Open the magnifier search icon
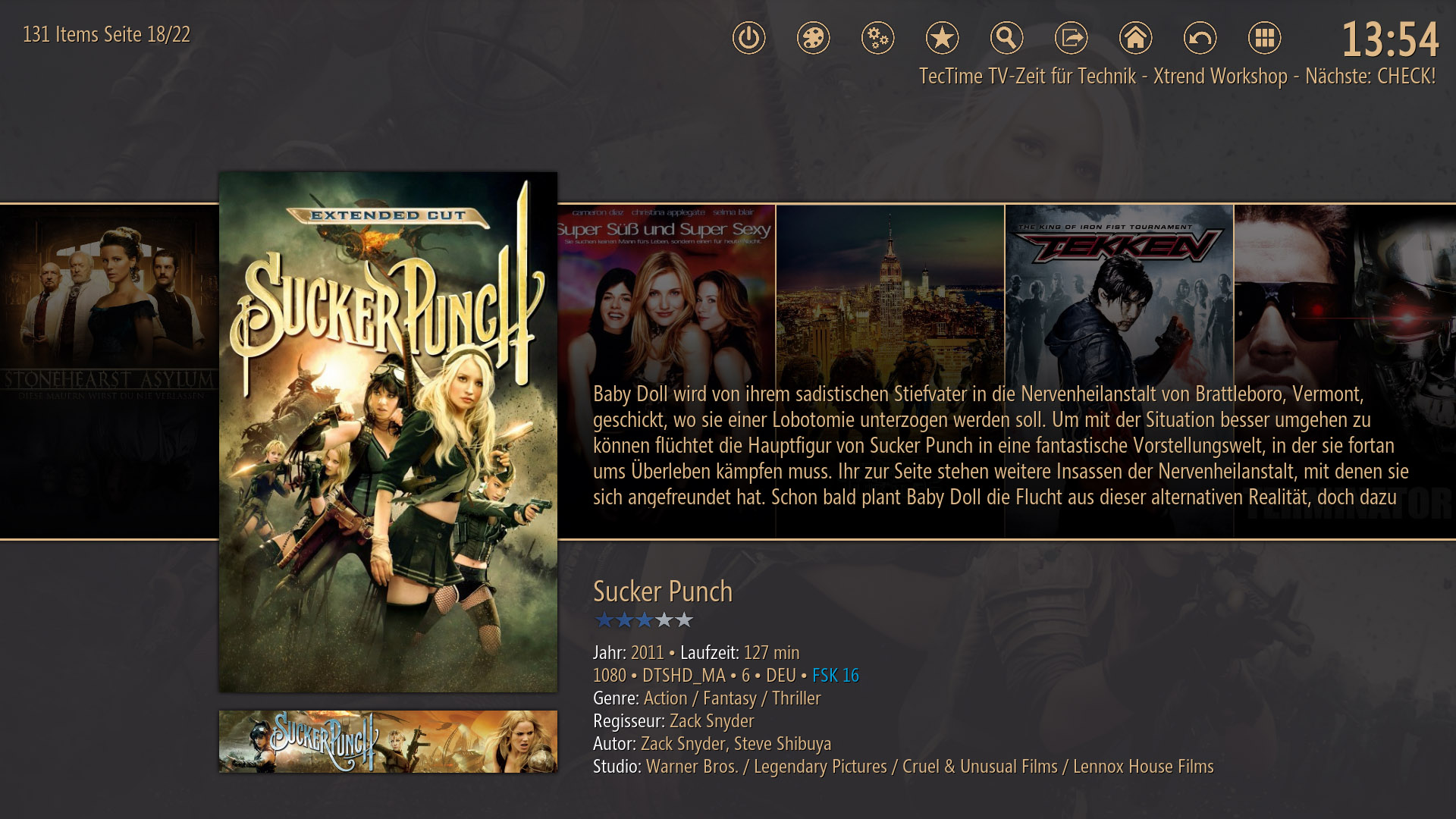Viewport: 1456px width, 819px height. pyautogui.click(x=1006, y=38)
